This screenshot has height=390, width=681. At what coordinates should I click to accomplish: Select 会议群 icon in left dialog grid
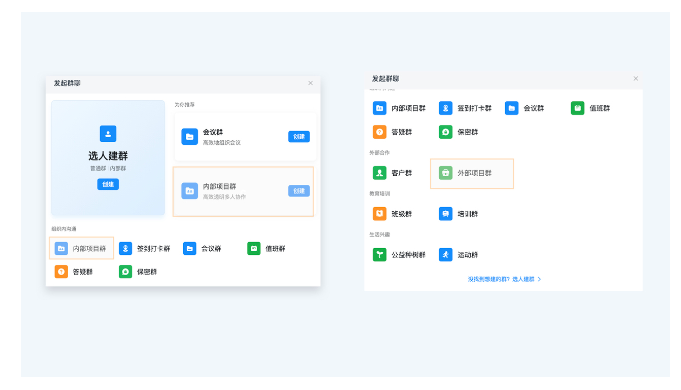point(189,248)
